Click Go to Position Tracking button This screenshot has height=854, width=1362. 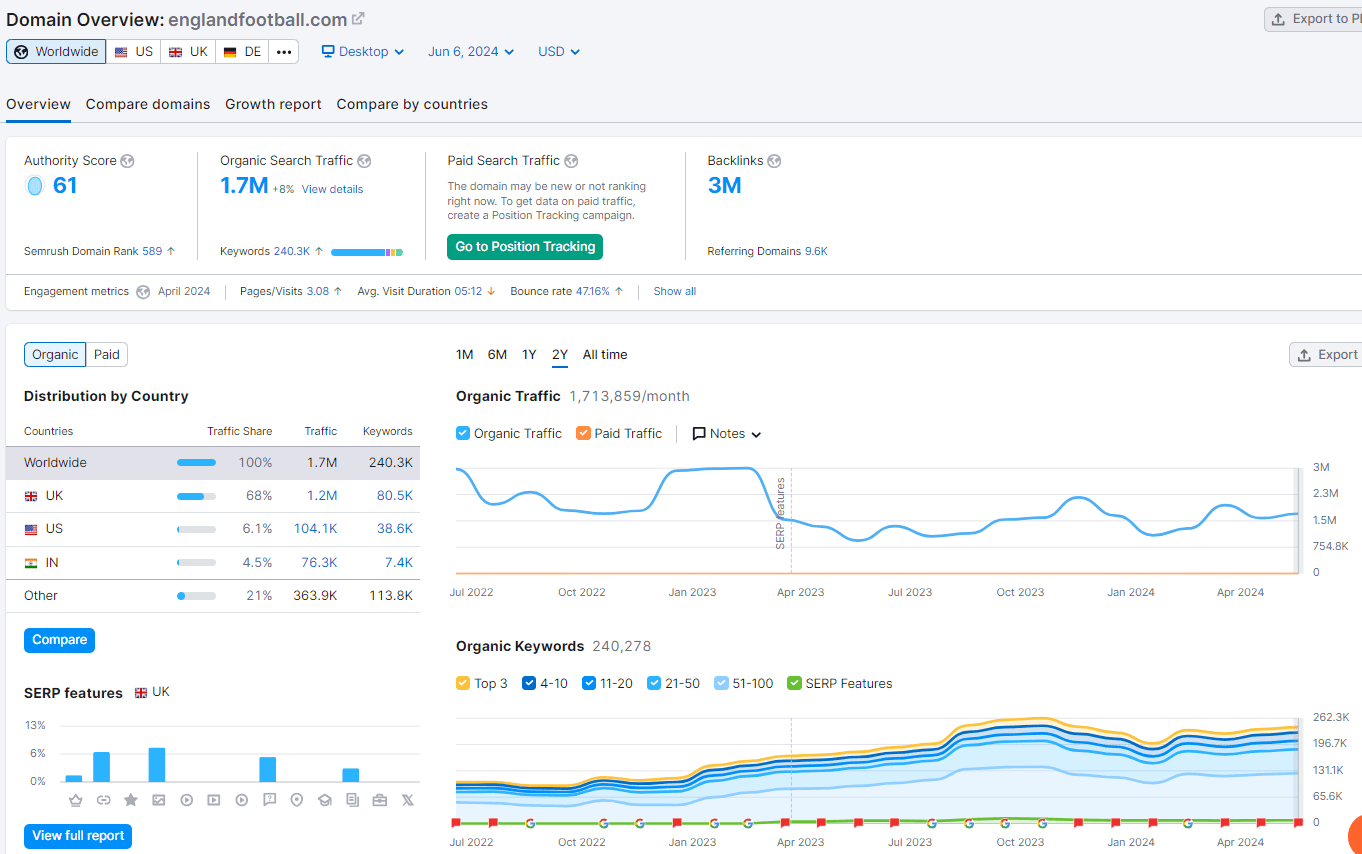(525, 247)
